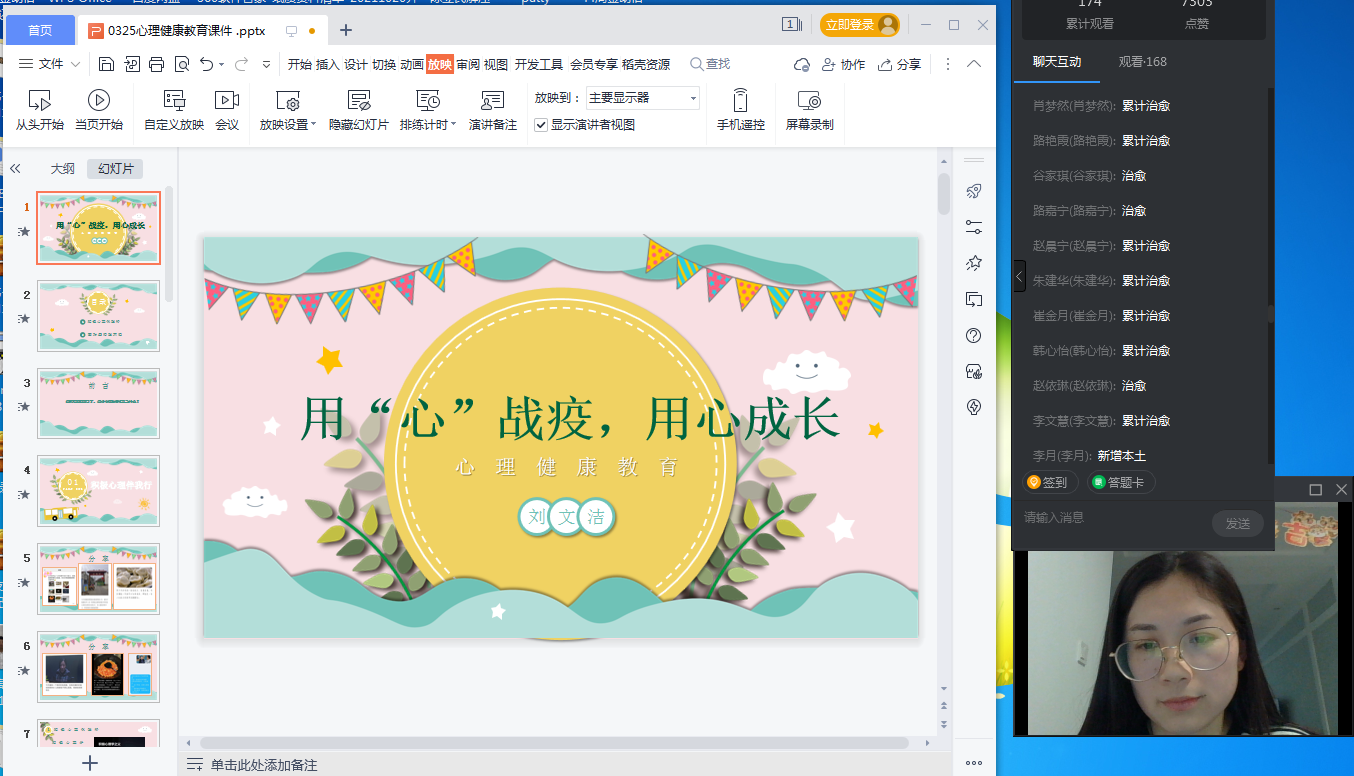Click the Save As icon in quick toolbar

coord(132,64)
